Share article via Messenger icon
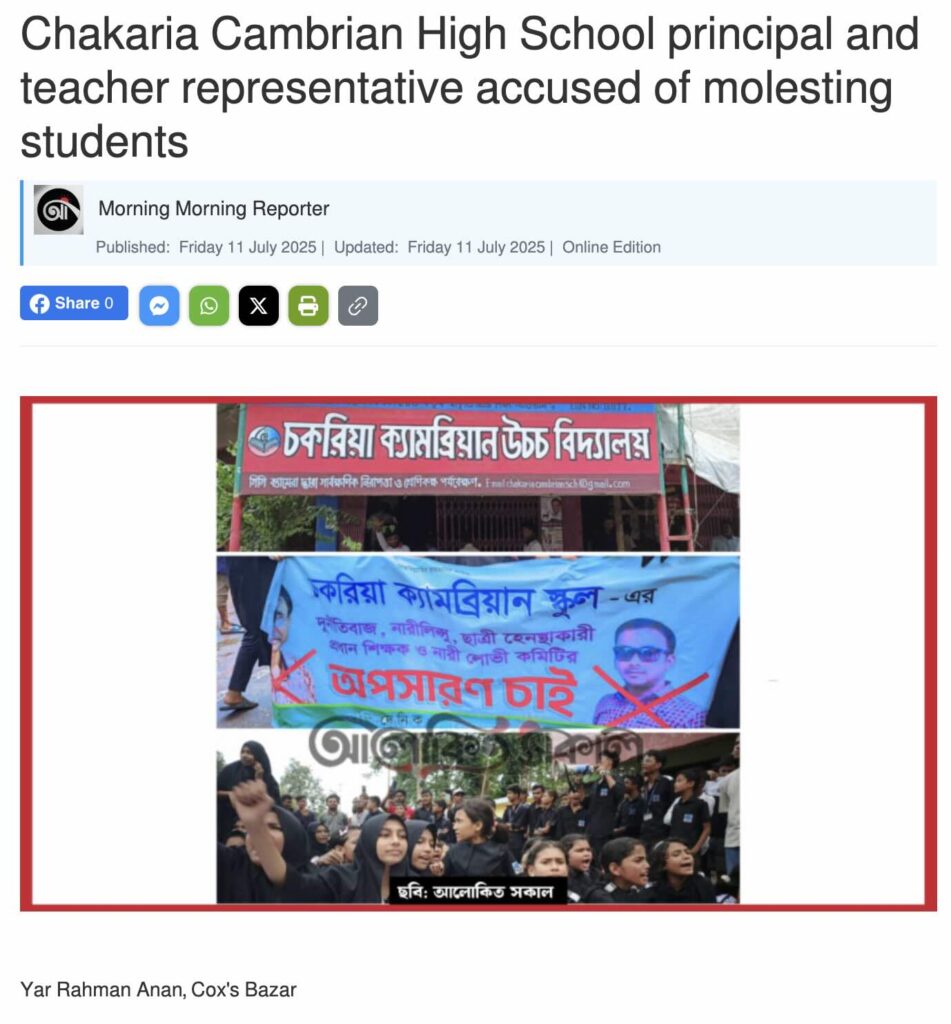The height and width of the screenshot is (1024, 951). click(x=159, y=306)
